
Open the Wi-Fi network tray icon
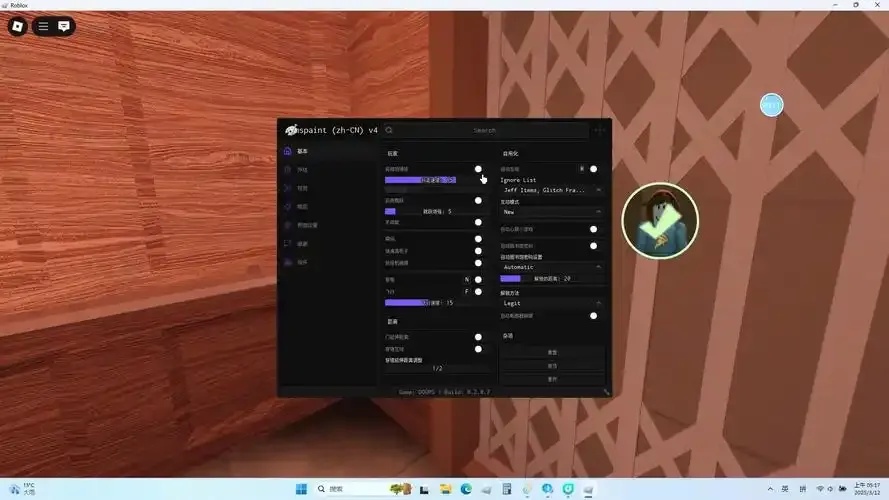(820, 489)
